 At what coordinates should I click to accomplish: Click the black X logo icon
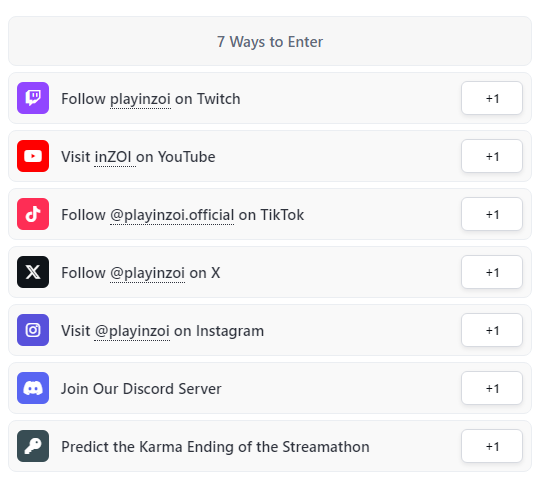[x=33, y=272]
